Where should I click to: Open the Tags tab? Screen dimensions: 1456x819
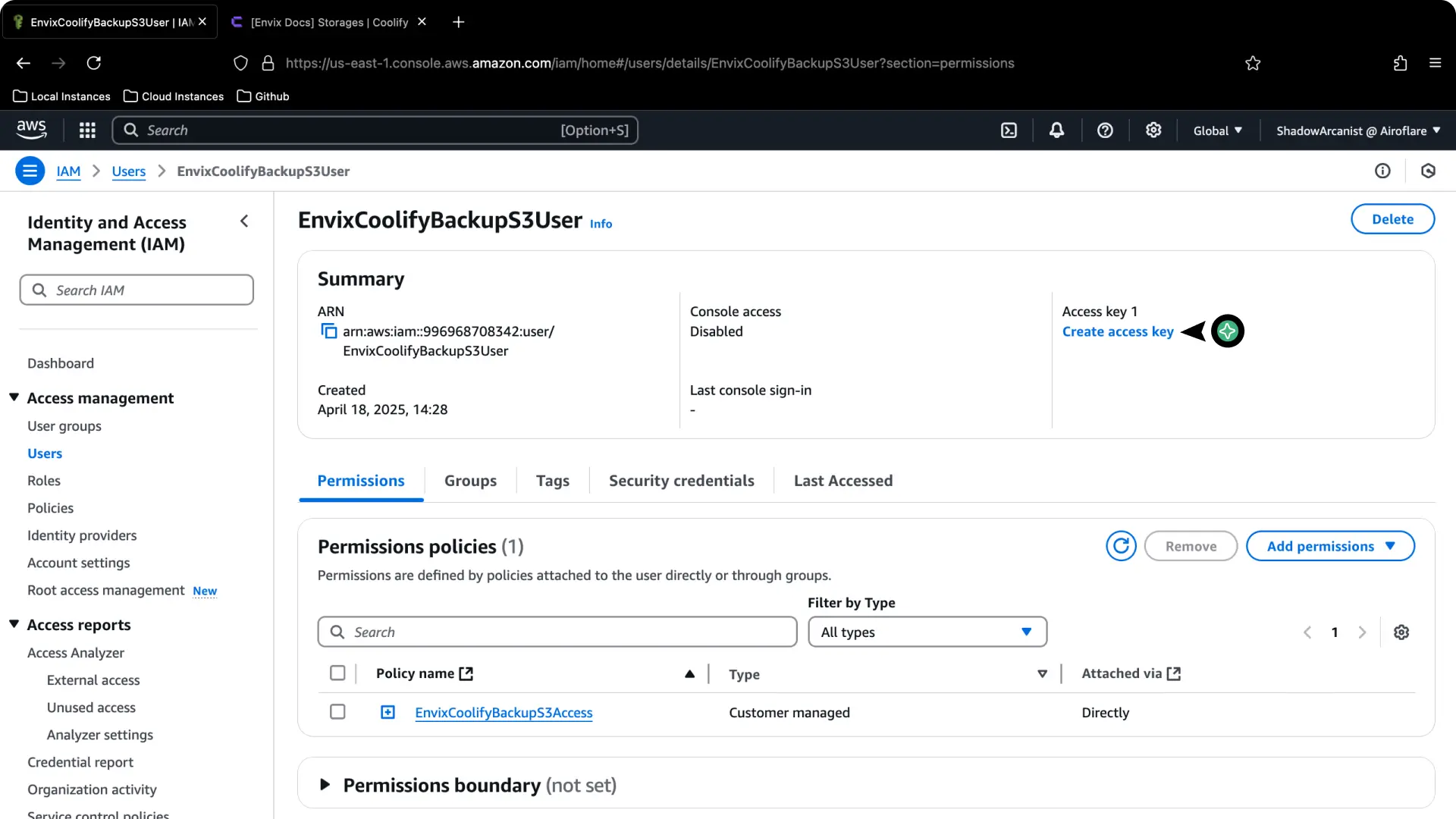tap(552, 480)
